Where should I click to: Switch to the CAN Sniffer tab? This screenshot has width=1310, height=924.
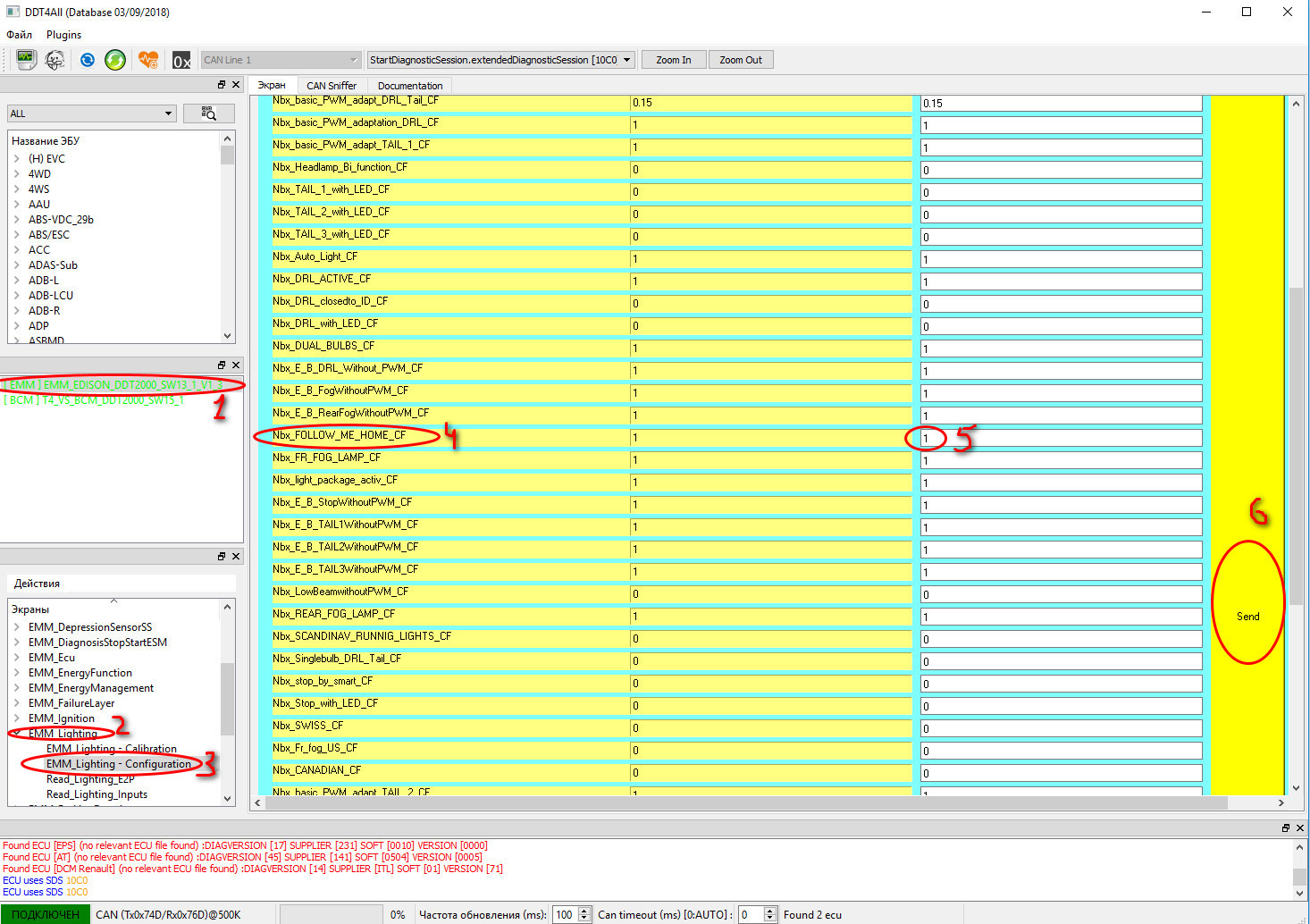[332, 86]
